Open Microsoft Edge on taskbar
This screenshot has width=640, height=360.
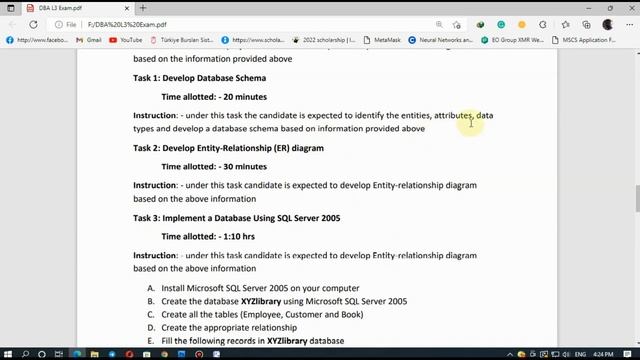77,354
